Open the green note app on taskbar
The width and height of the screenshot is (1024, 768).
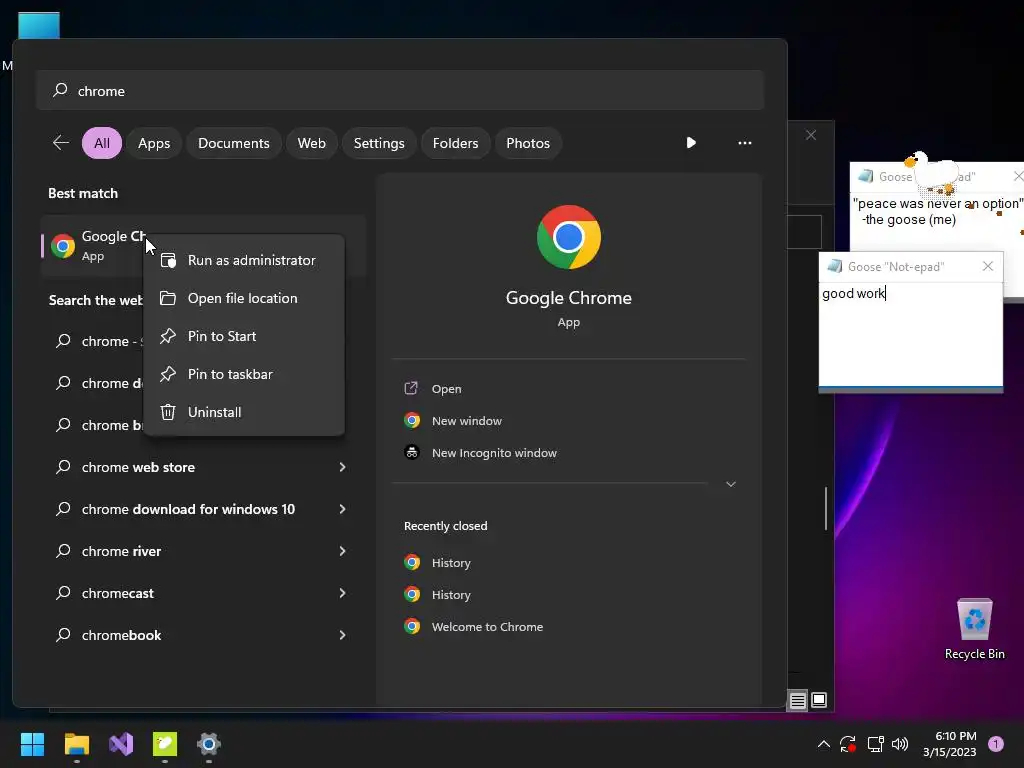tap(165, 744)
